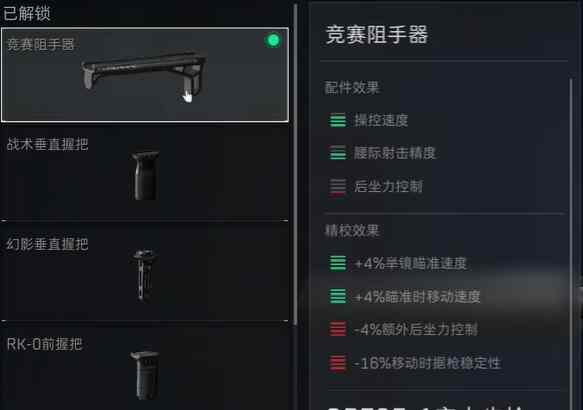Click the green icon for +4%举镜瞄准速度
583x410 pixels.
338,263
